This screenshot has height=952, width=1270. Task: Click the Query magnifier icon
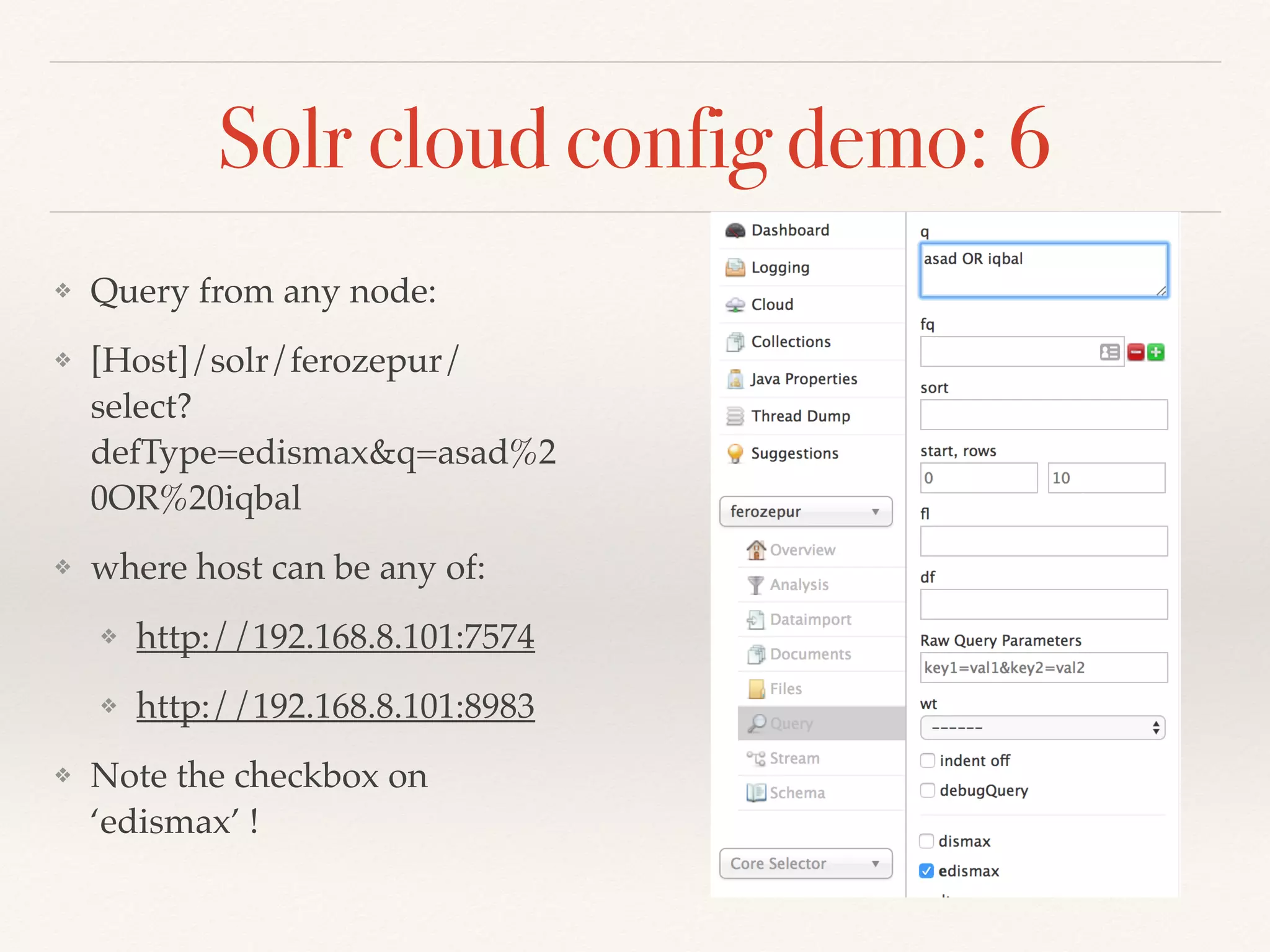756,723
